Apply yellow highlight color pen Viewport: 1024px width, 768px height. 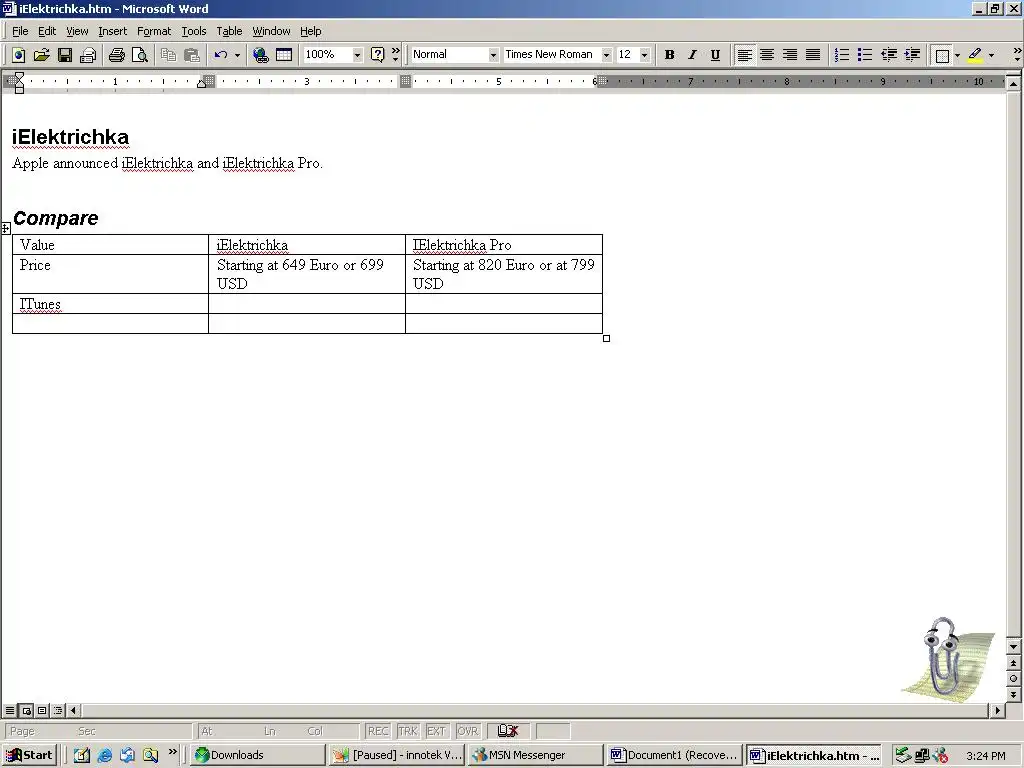[x=975, y=55]
